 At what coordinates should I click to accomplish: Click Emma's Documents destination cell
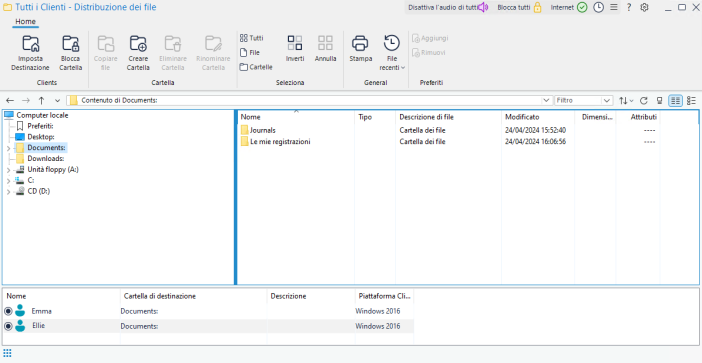pos(193,311)
